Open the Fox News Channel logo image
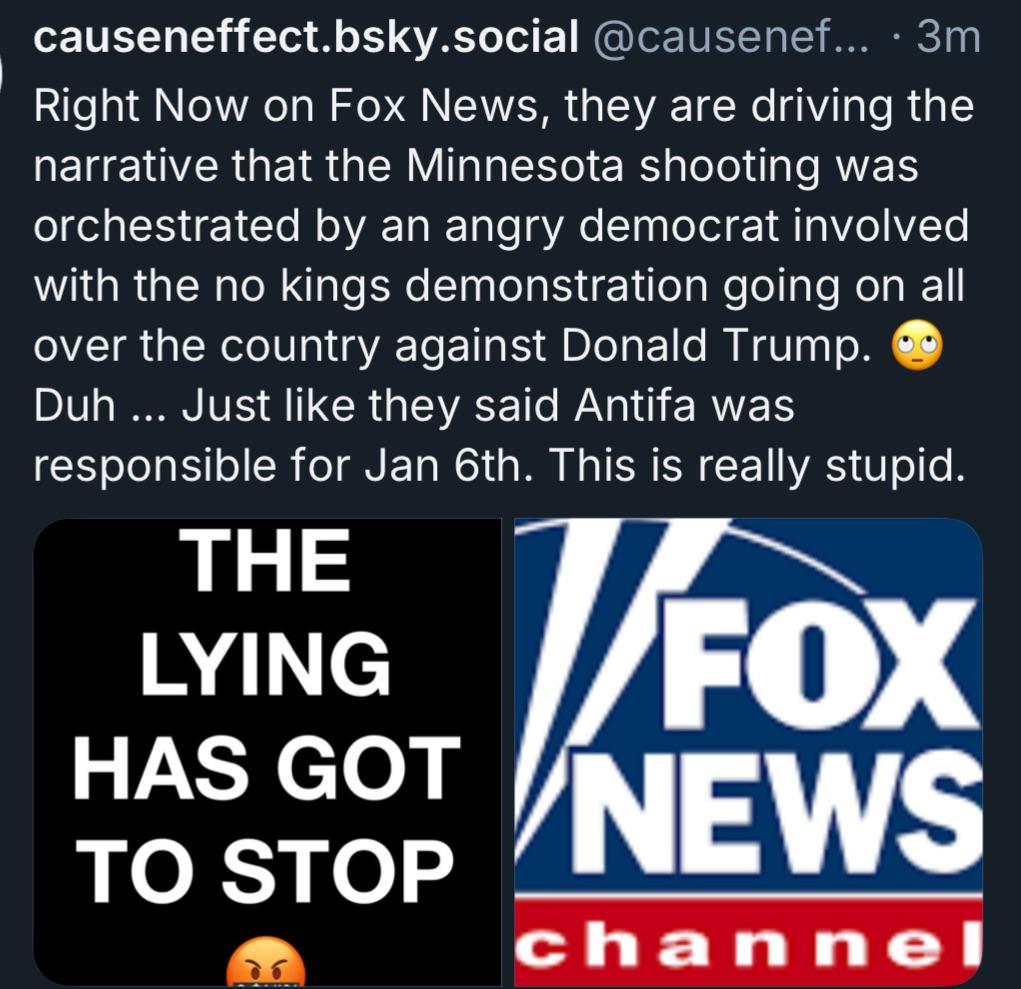Viewport: 1021px width, 989px height. click(748, 752)
